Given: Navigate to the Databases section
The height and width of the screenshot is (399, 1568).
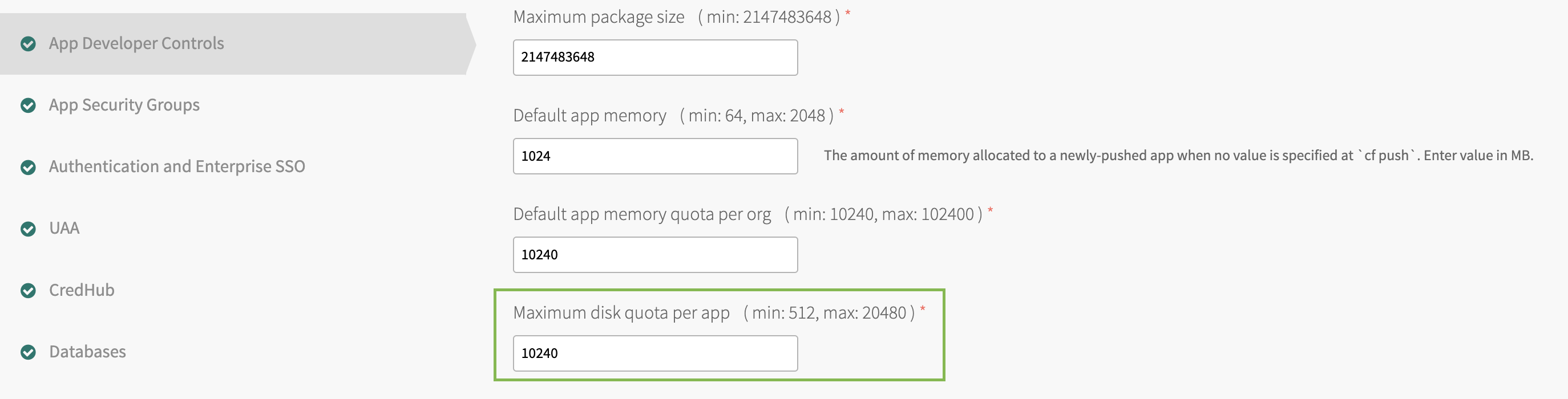Looking at the screenshot, I should tap(87, 352).
